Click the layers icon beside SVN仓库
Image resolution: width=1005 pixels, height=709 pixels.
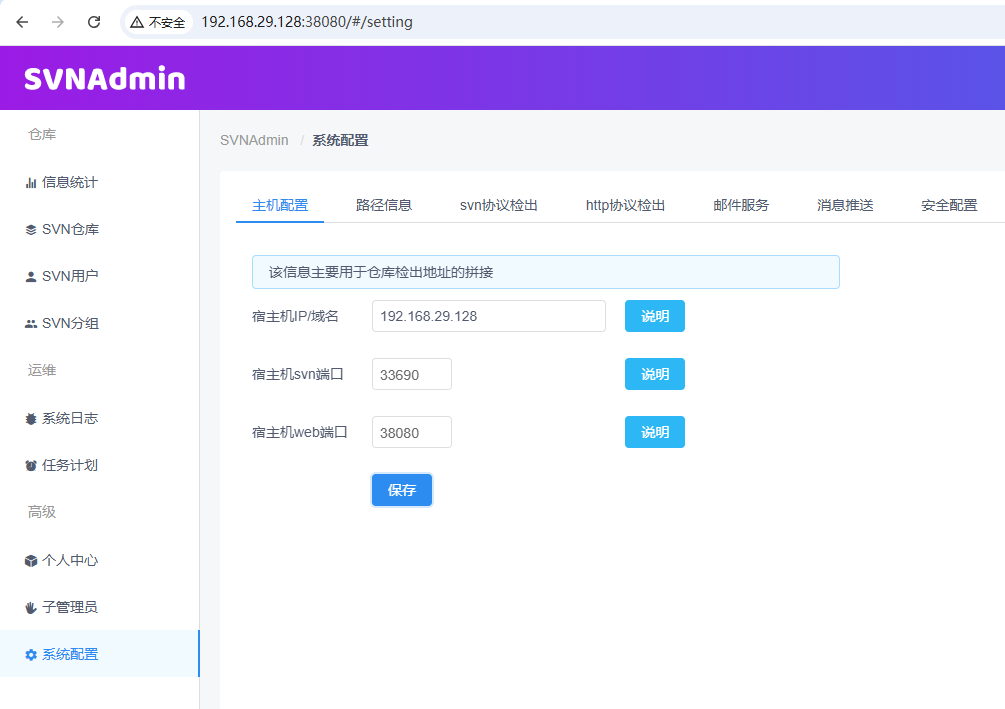coord(31,229)
